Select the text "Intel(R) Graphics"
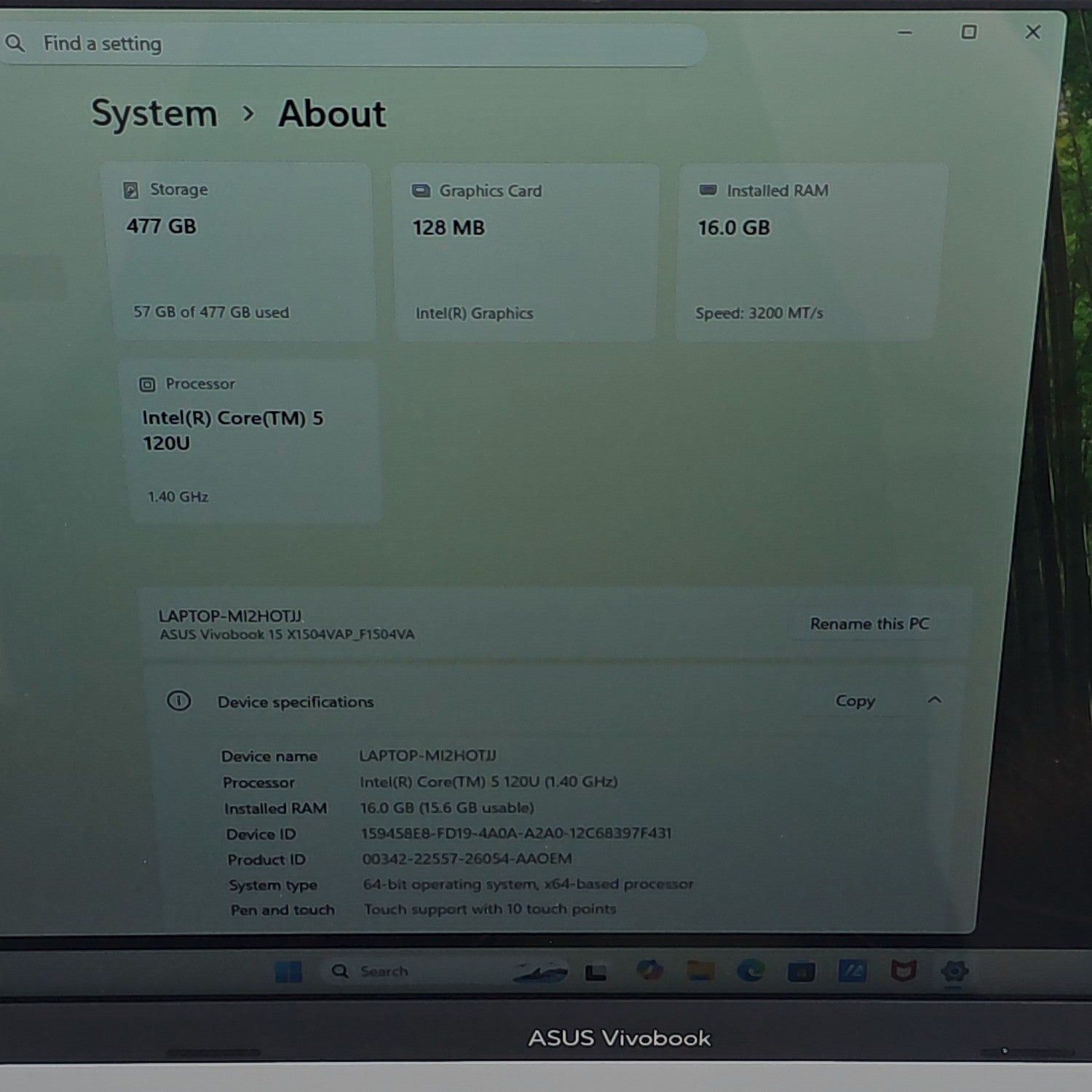Viewport: 1092px width, 1092px height. click(x=475, y=314)
